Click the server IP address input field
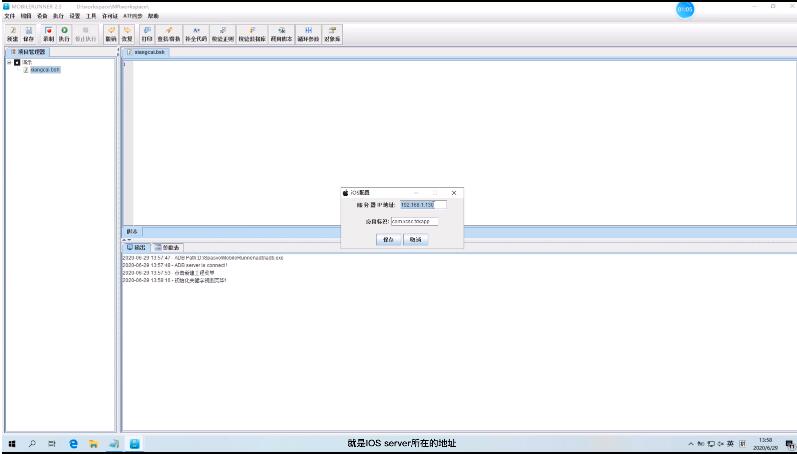 click(422, 205)
